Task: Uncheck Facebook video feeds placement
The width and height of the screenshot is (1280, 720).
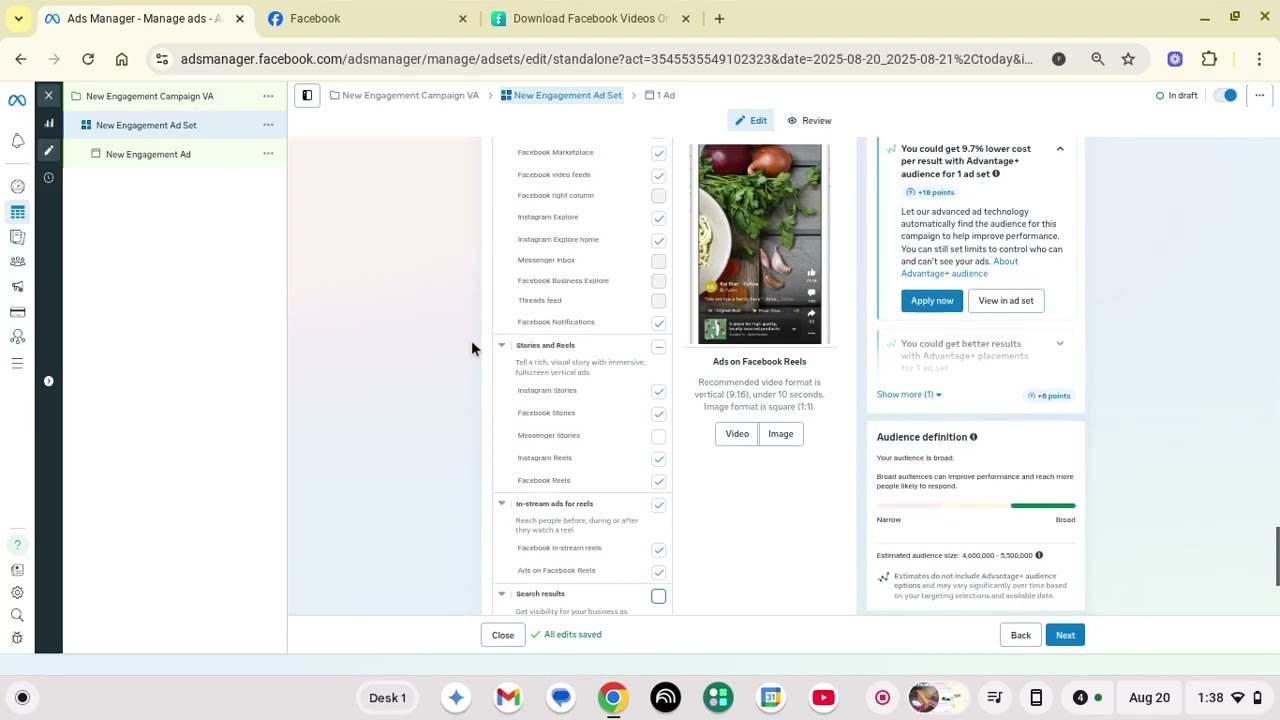Action: [x=658, y=175]
